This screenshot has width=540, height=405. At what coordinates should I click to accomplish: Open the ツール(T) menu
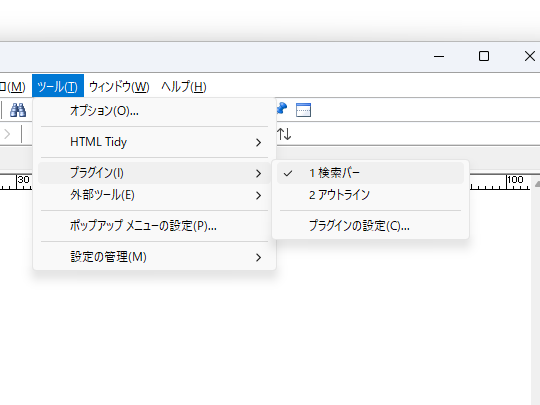pyautogui.click(x=58, y=86)
